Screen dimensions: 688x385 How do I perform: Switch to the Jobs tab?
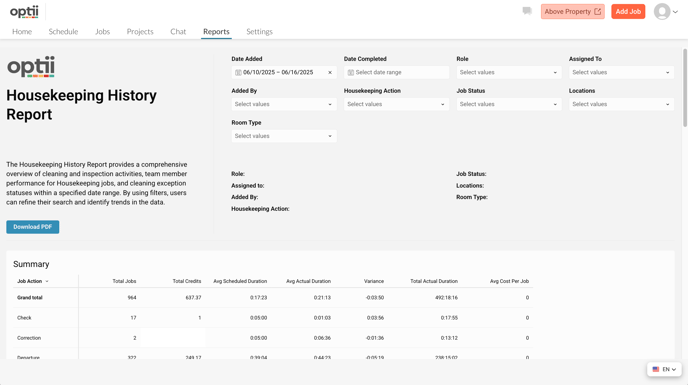pos(102,32)
